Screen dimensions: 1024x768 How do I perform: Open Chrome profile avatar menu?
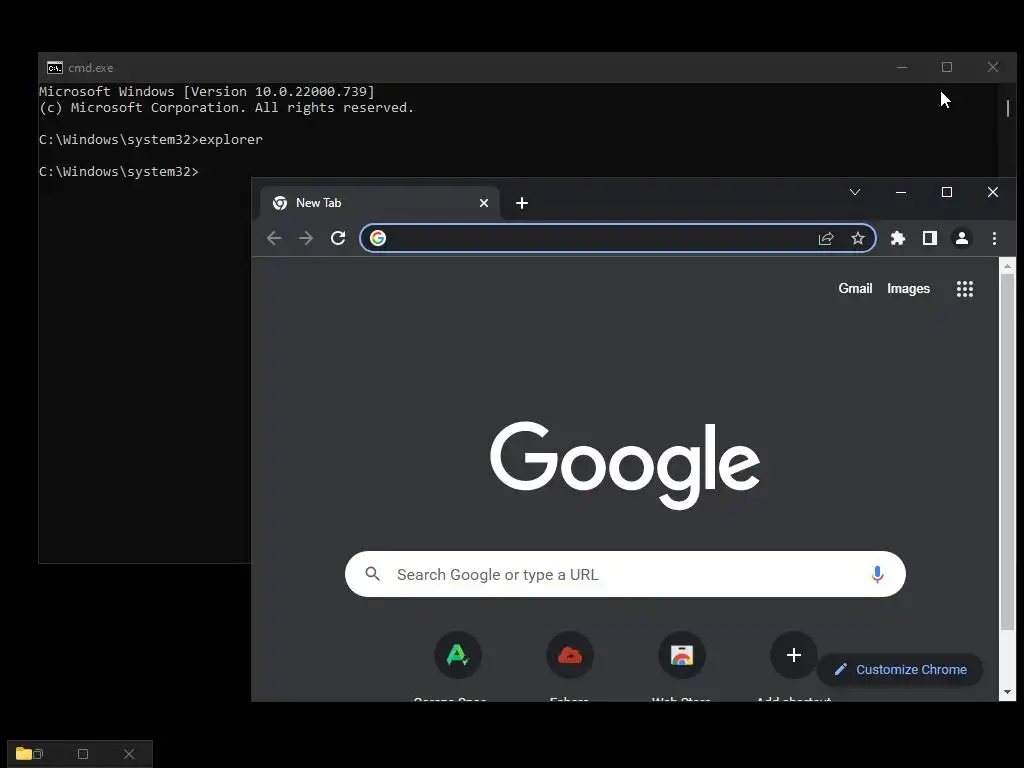(x=961, y=238)
